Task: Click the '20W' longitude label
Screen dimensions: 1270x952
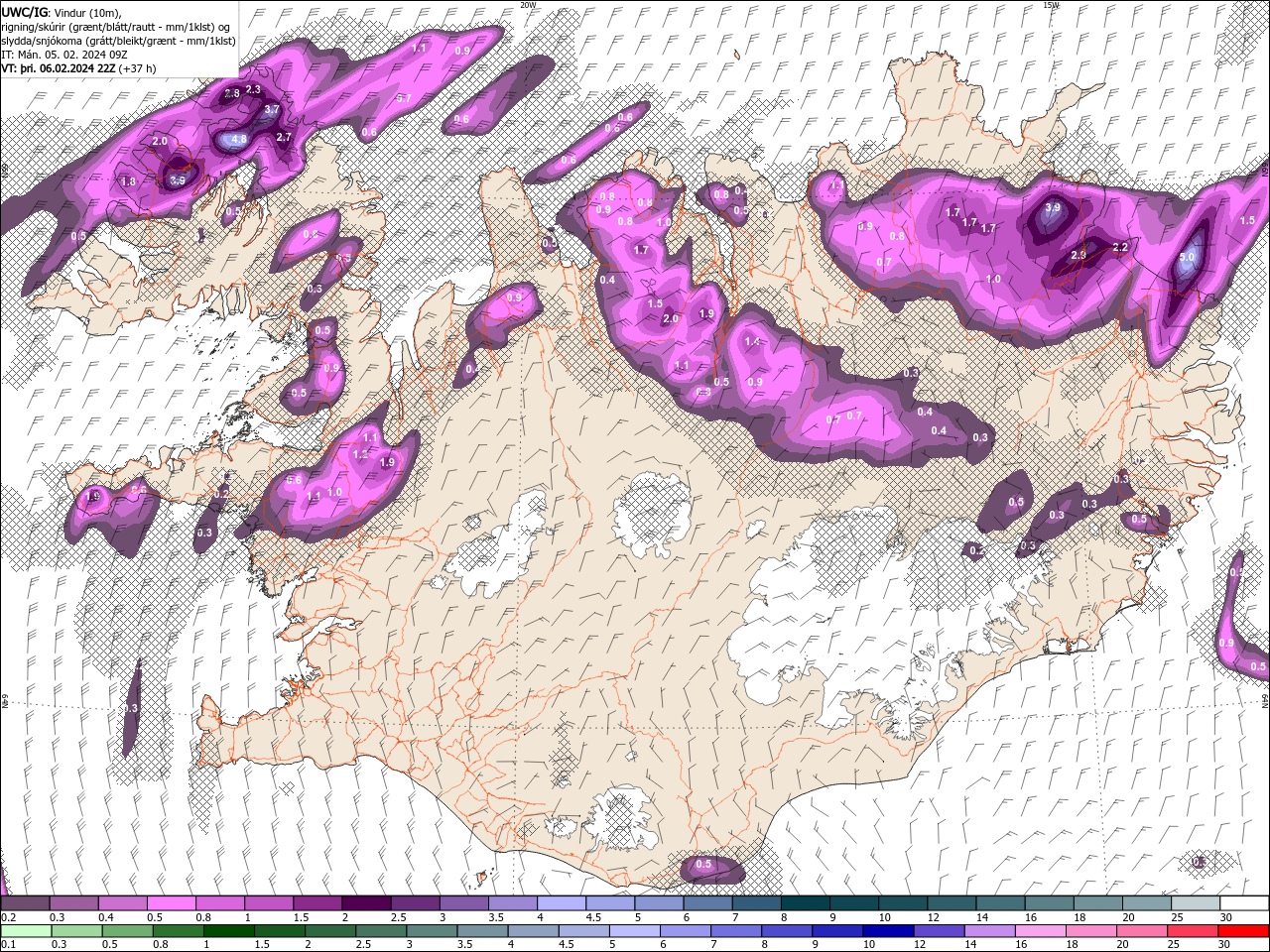Action: point(529,5)
